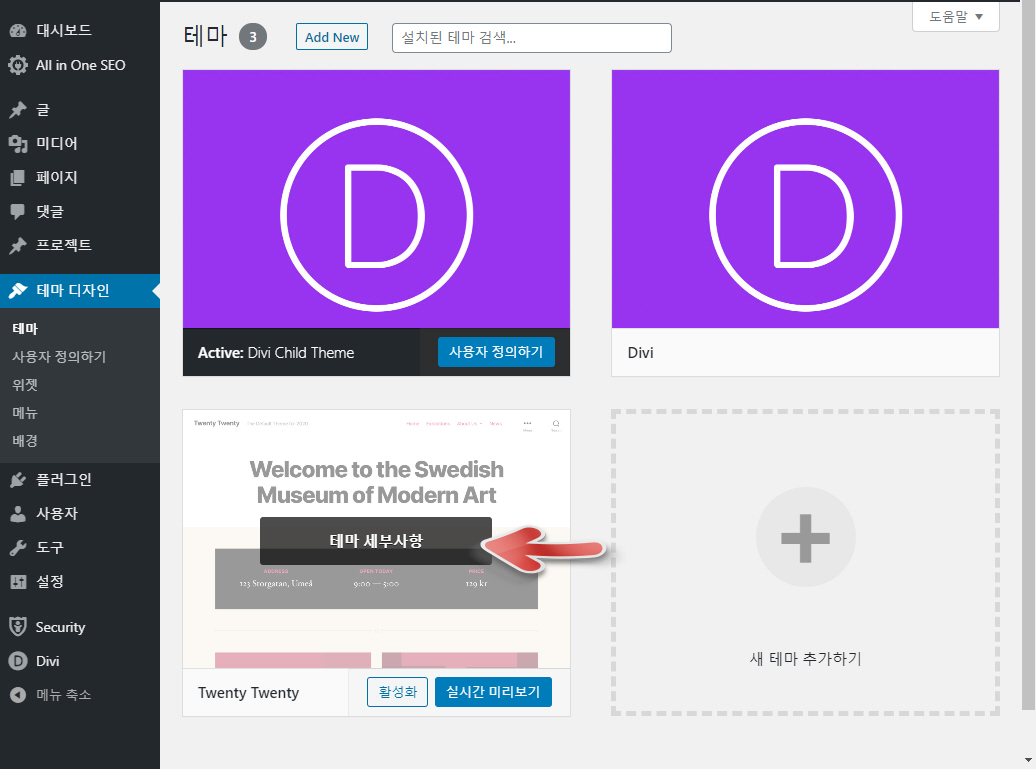Open 페이지 menu item
The image size is (1036, 769).
pos(57,177)
